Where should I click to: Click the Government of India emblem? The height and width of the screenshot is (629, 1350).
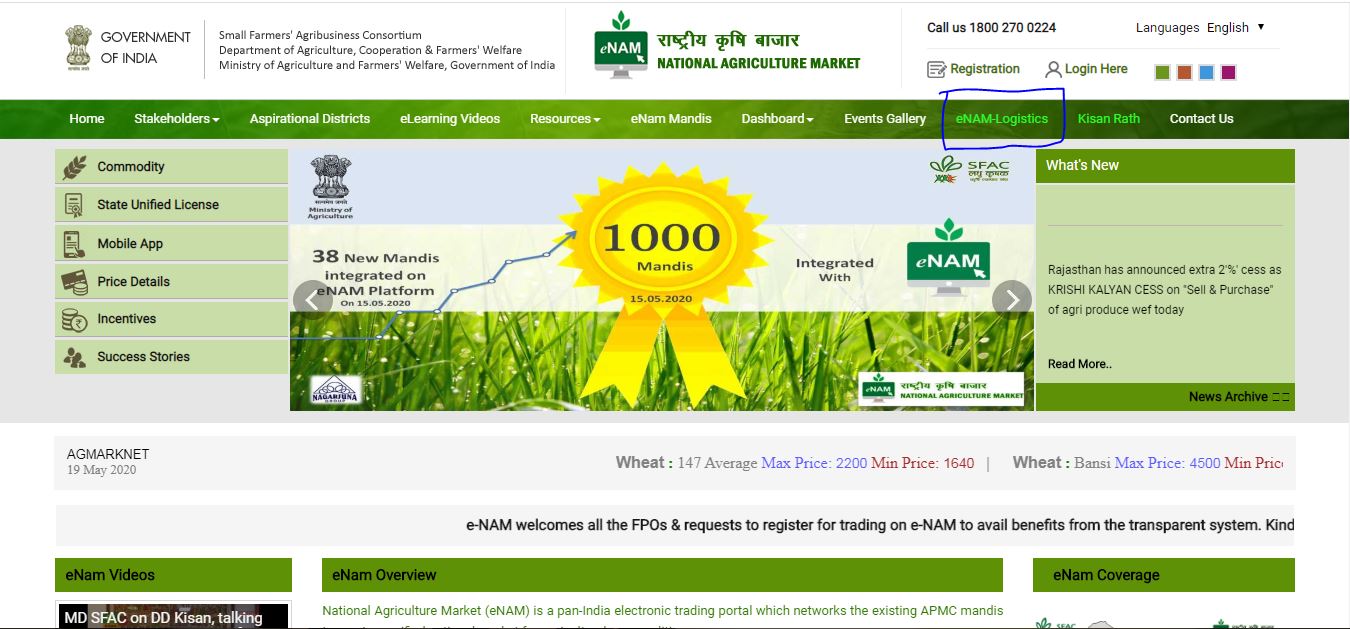point(78,47)
